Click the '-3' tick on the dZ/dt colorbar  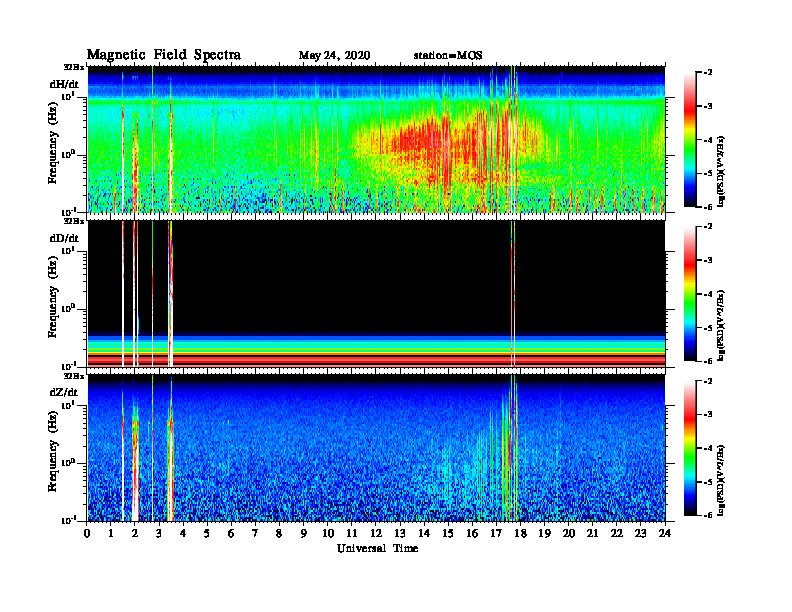tap(707, 414)
